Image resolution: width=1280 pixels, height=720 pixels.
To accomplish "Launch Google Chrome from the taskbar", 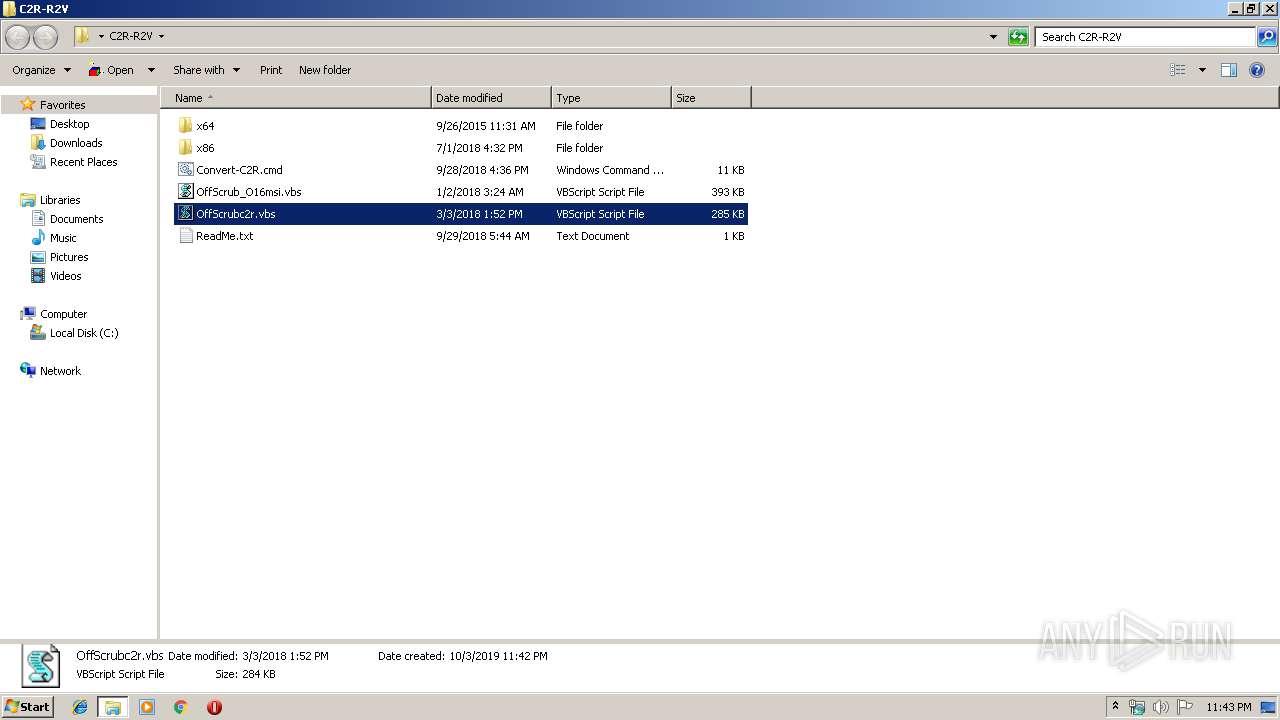I will [x=180, y=707].
